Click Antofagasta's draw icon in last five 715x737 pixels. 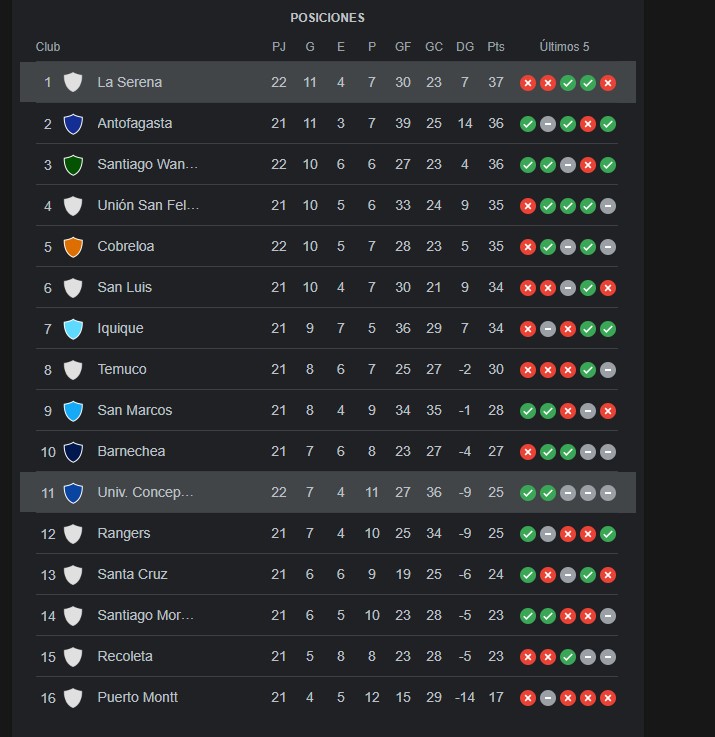coord(548,124)
